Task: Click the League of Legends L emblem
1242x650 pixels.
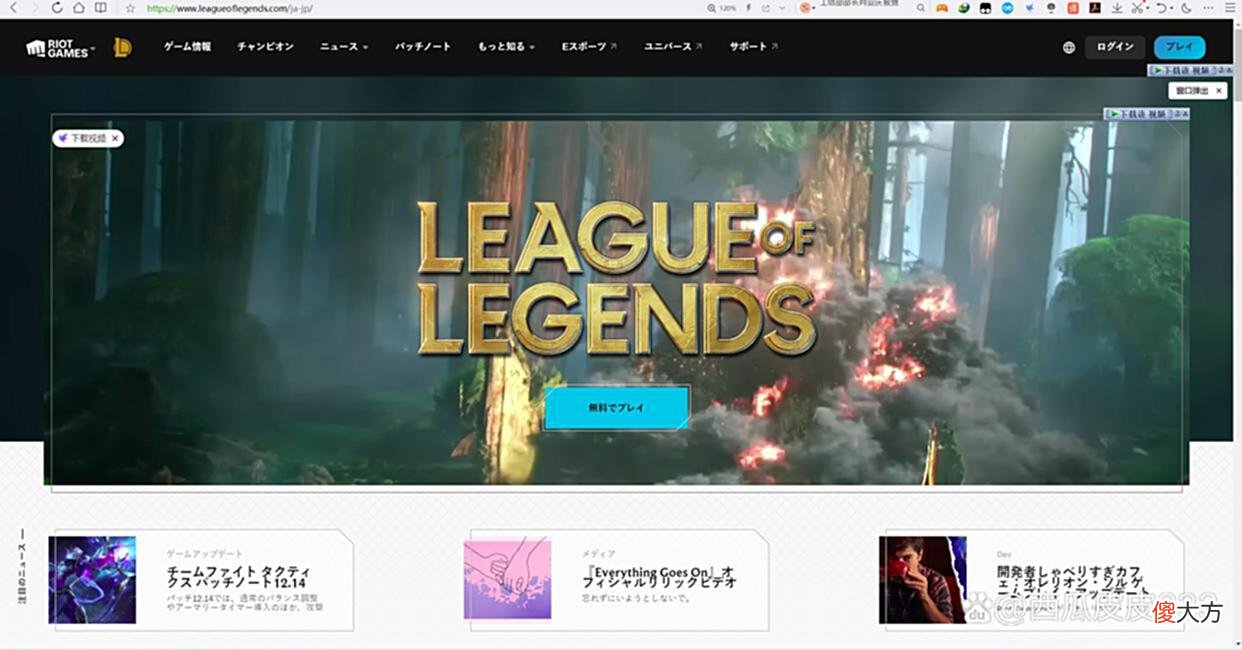Action: tap(122, 47)
